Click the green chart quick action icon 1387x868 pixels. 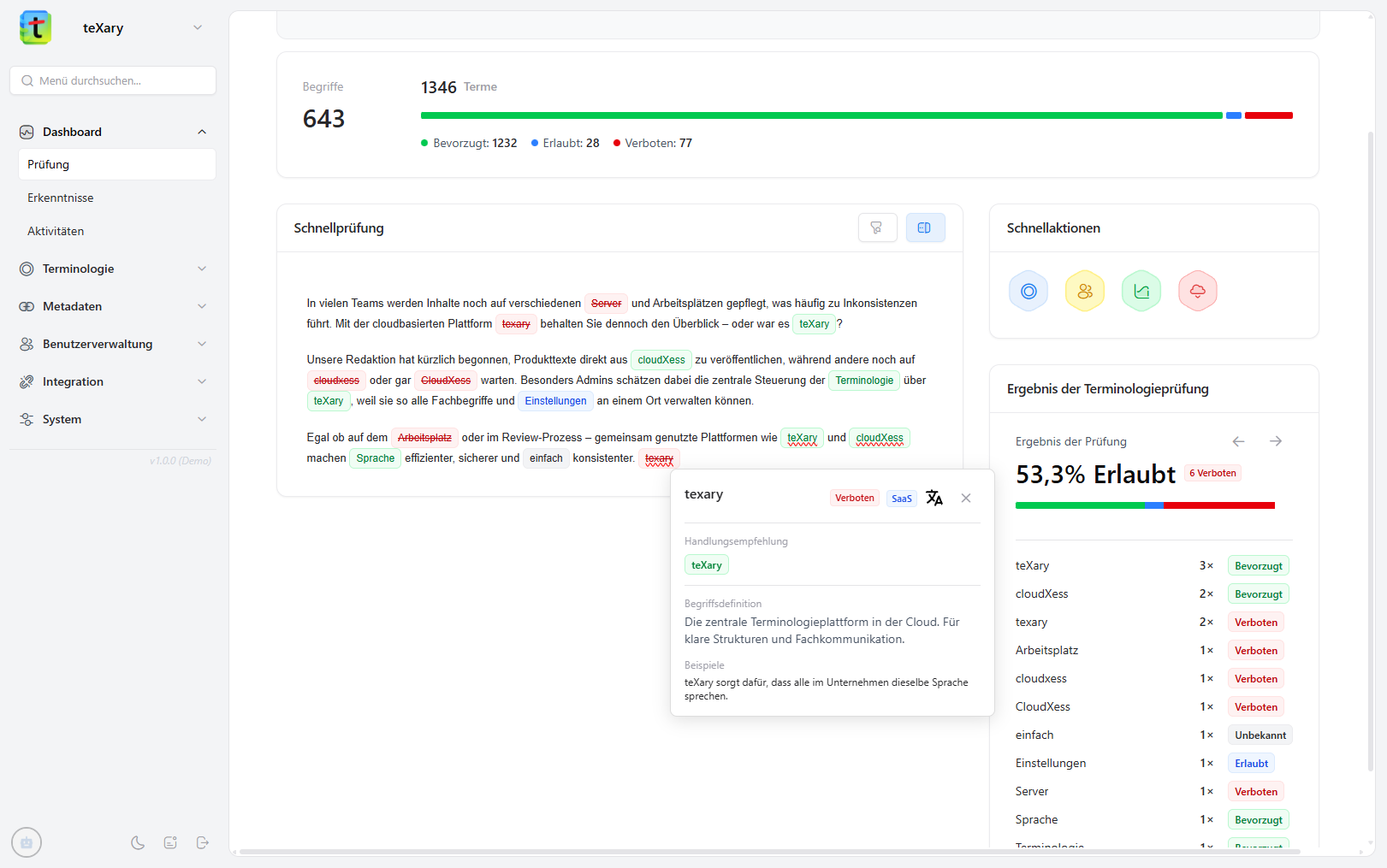click(1141, 292)
